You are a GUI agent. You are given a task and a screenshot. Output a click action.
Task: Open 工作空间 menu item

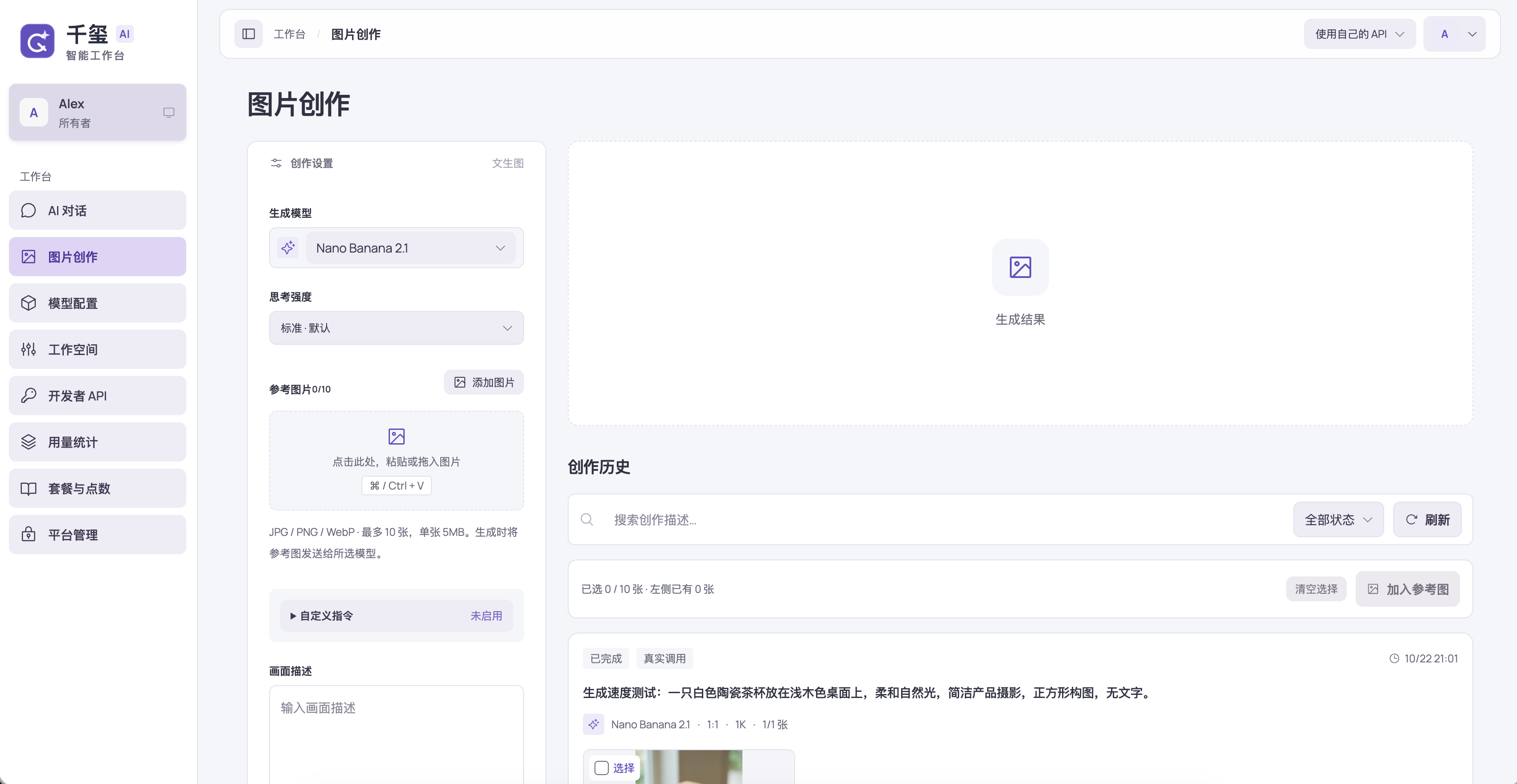(97, 350)
